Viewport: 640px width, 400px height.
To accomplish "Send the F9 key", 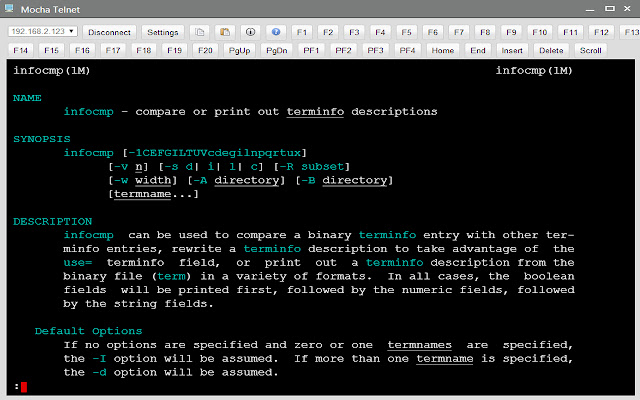I will [511, 32].
